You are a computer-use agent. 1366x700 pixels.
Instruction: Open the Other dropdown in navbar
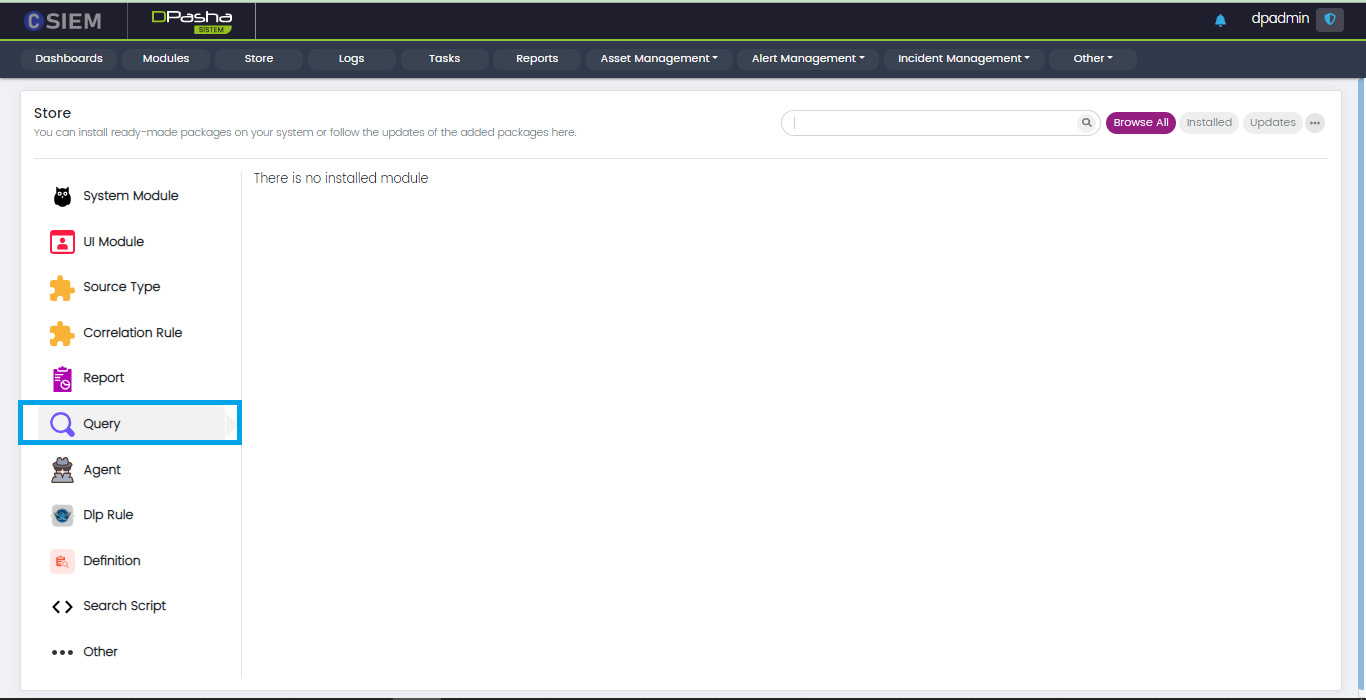1092,59
